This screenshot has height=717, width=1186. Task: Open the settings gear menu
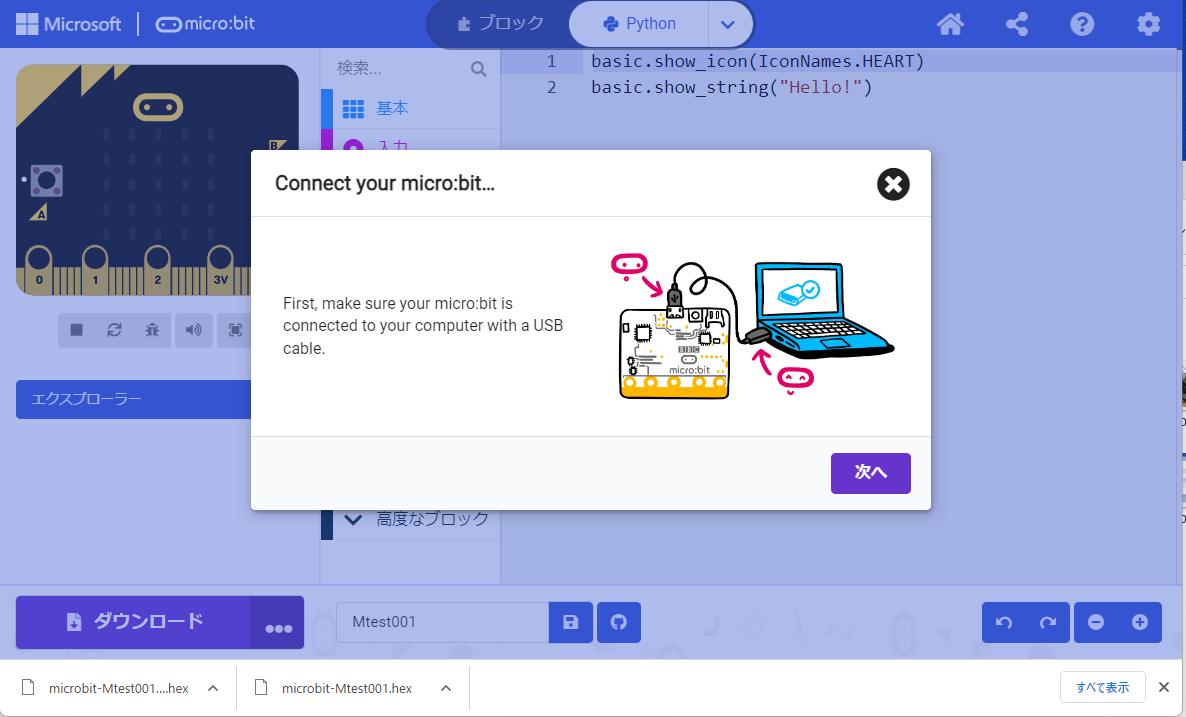click(x=1148, y=24)
